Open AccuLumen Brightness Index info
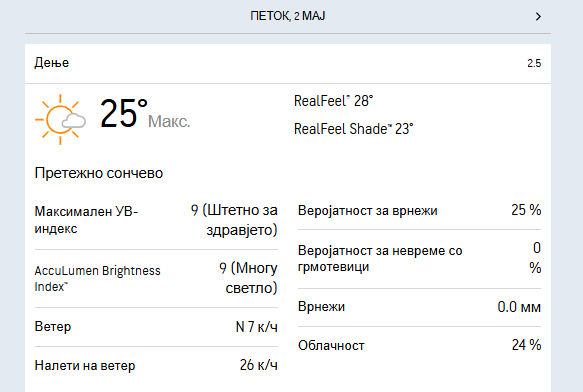 point(97,279)
